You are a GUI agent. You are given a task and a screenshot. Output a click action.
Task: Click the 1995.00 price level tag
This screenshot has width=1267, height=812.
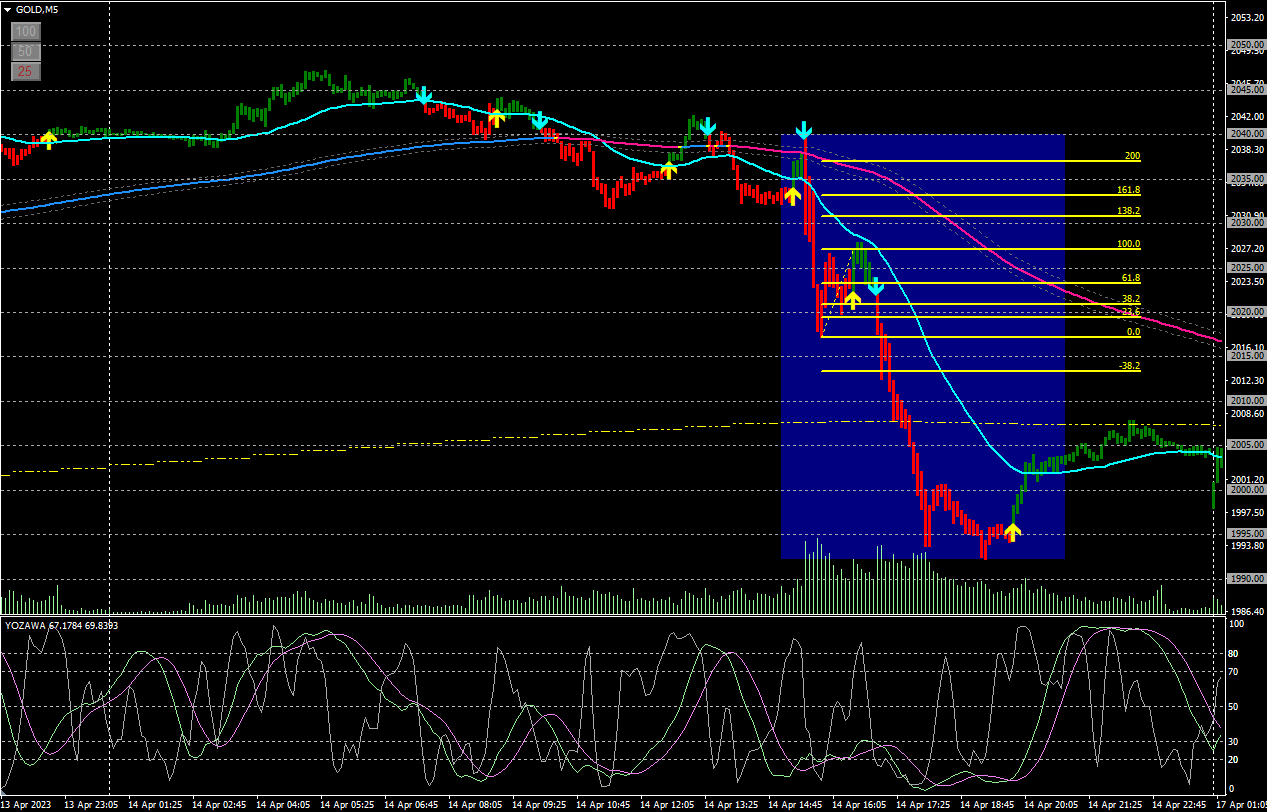coord(1246,534)
